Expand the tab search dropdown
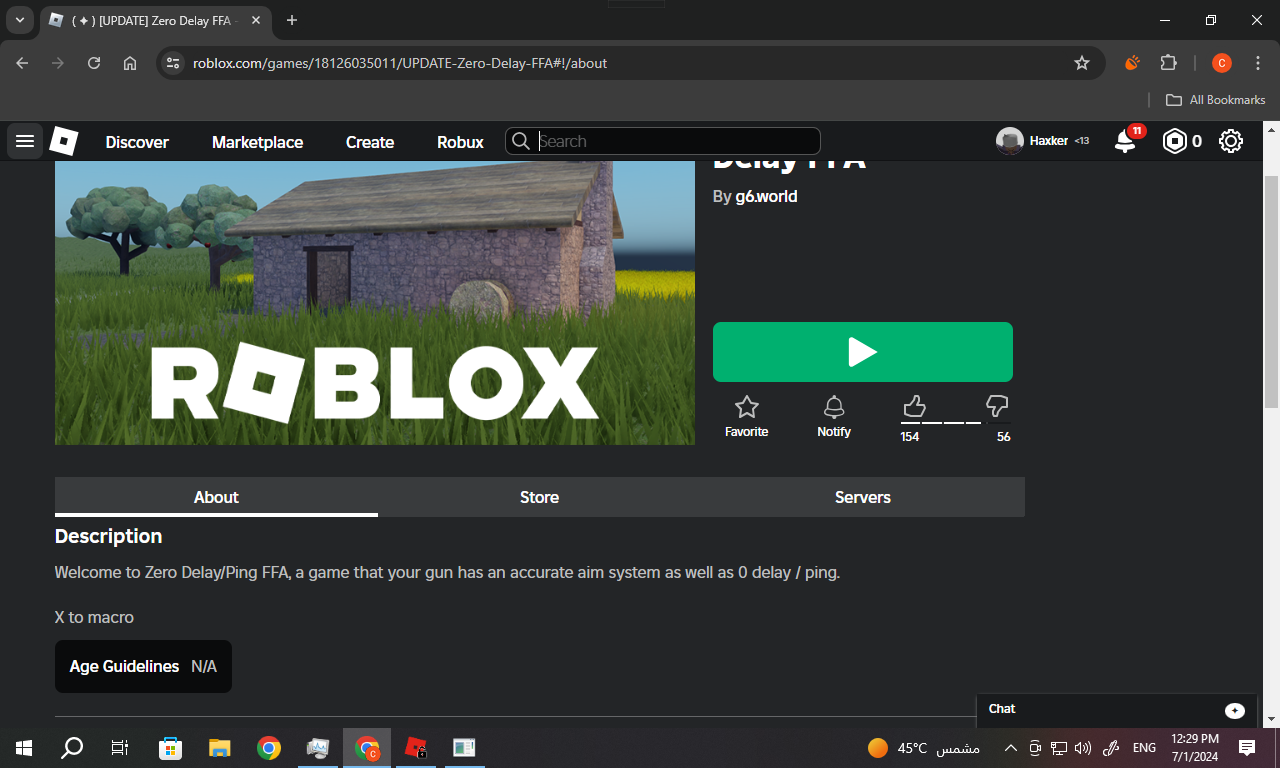1280x768 pixels. [x=19, y=20]
